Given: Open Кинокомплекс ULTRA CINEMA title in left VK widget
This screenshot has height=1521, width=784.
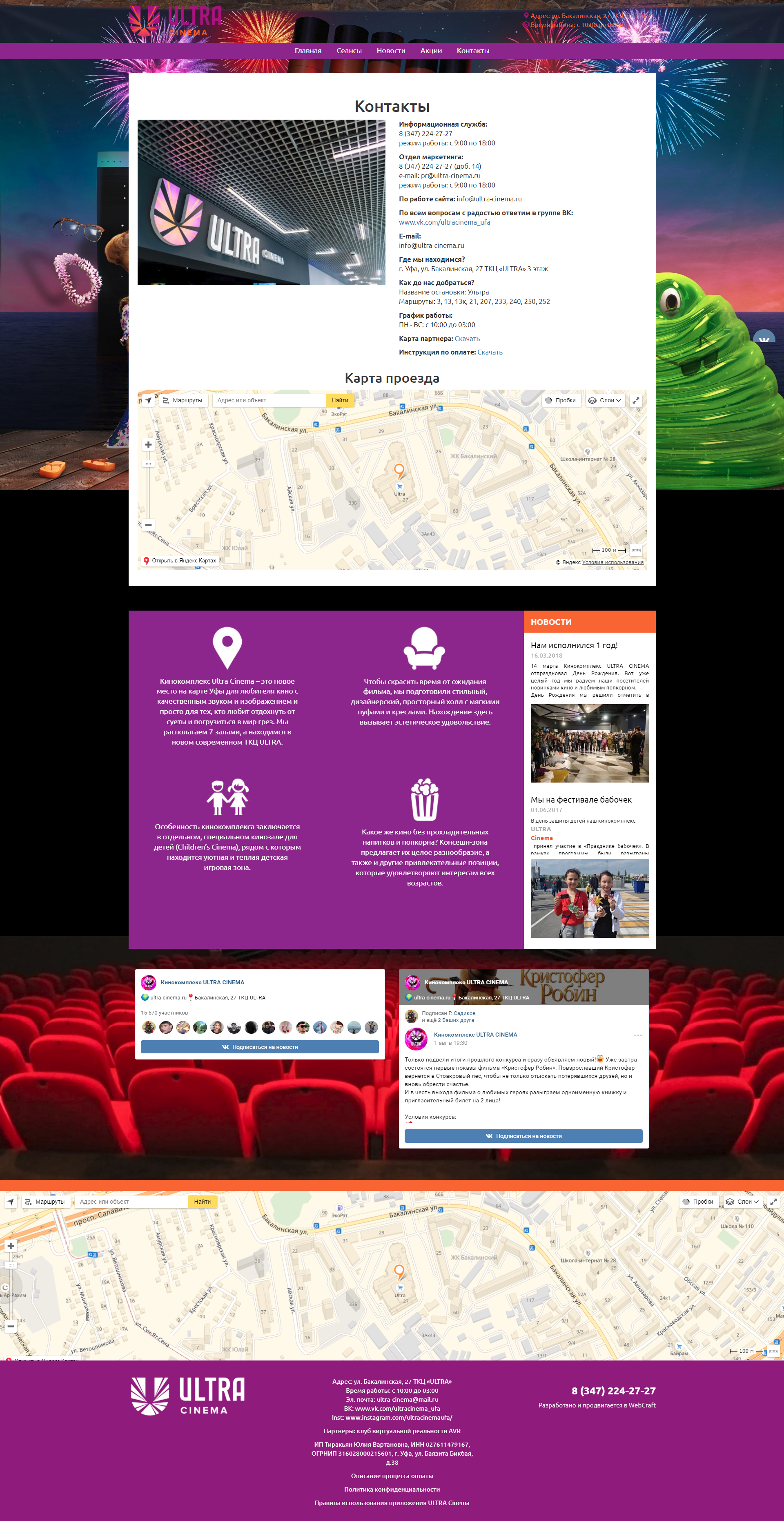Looking at the screenshot, I should click(x=203, y=983).
